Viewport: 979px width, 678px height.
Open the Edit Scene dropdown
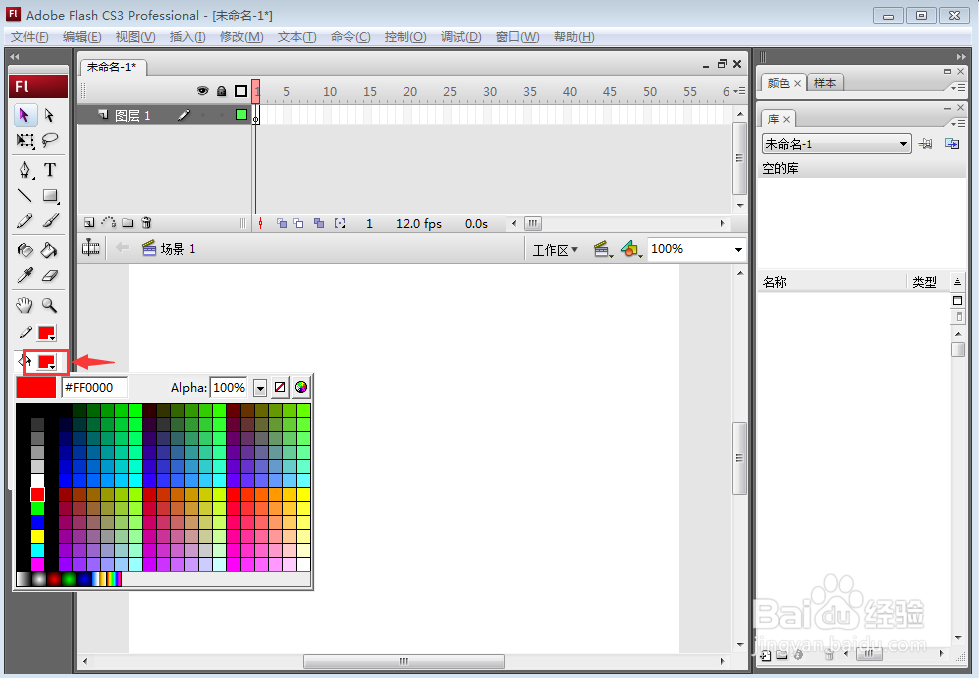(603, 250)
